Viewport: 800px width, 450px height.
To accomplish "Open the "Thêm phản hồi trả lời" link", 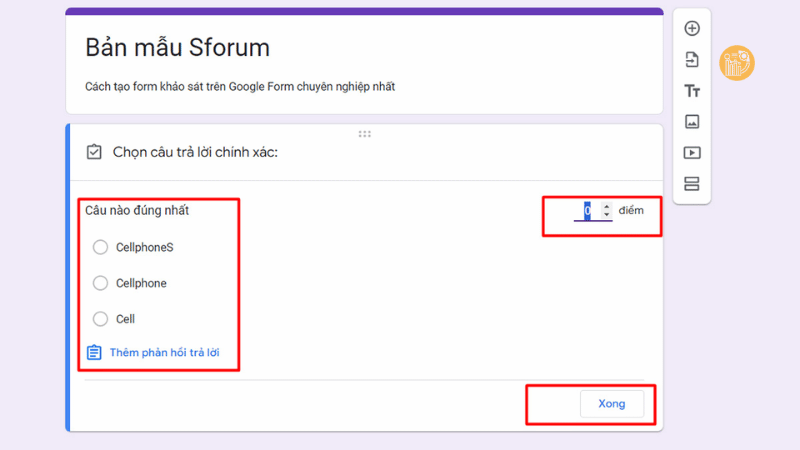I will 165,353.
